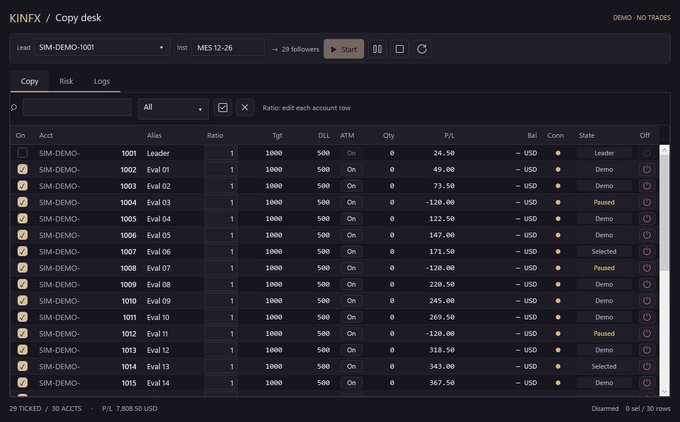
Task: Click the search magnifier icon
Action: (x=14, y=107)
